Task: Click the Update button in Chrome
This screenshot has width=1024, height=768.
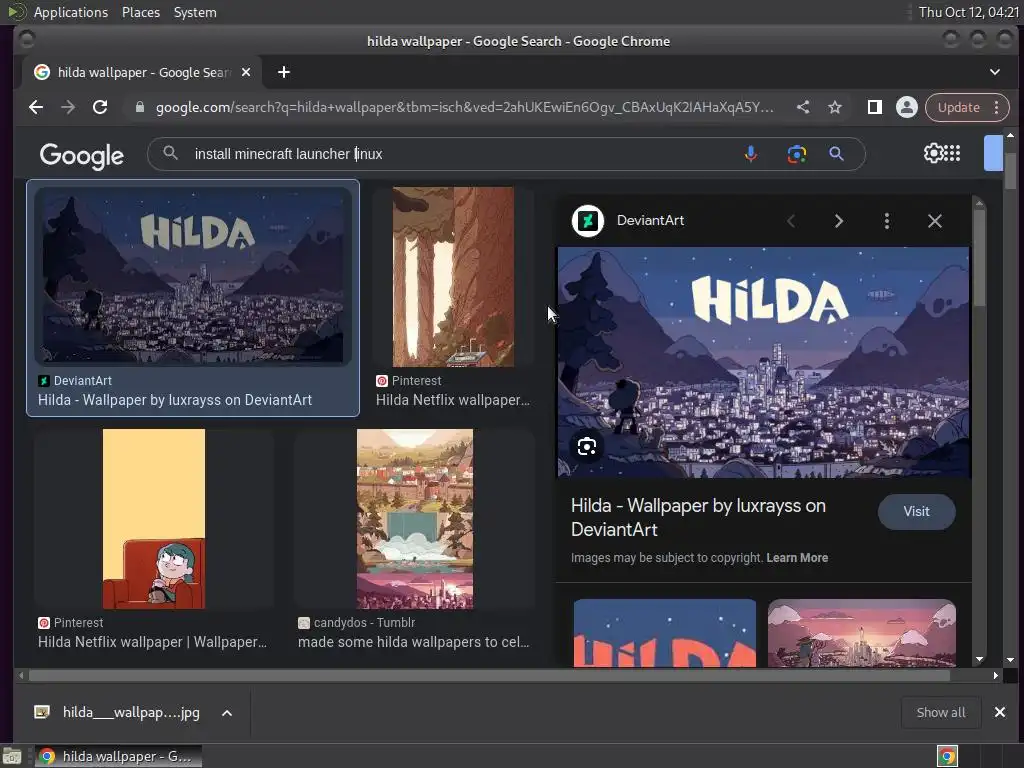Action: [x=959, y=107]
